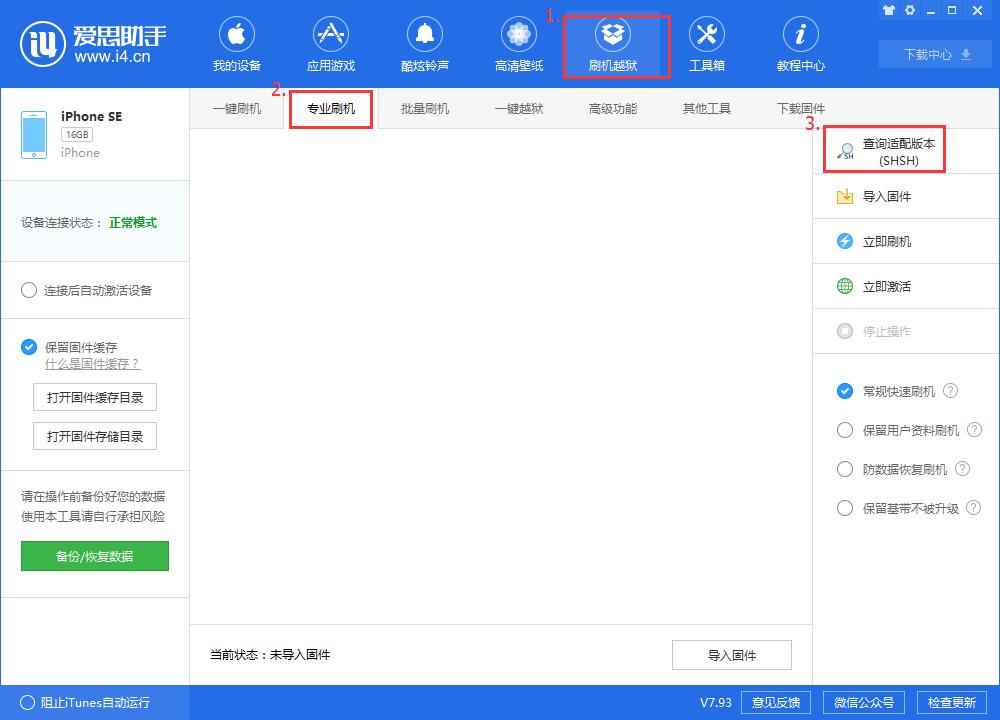Viewport: 1000px width, 720px height.
Task: Click the iPhone SE device thumbnail
Action: pos(34,135)
